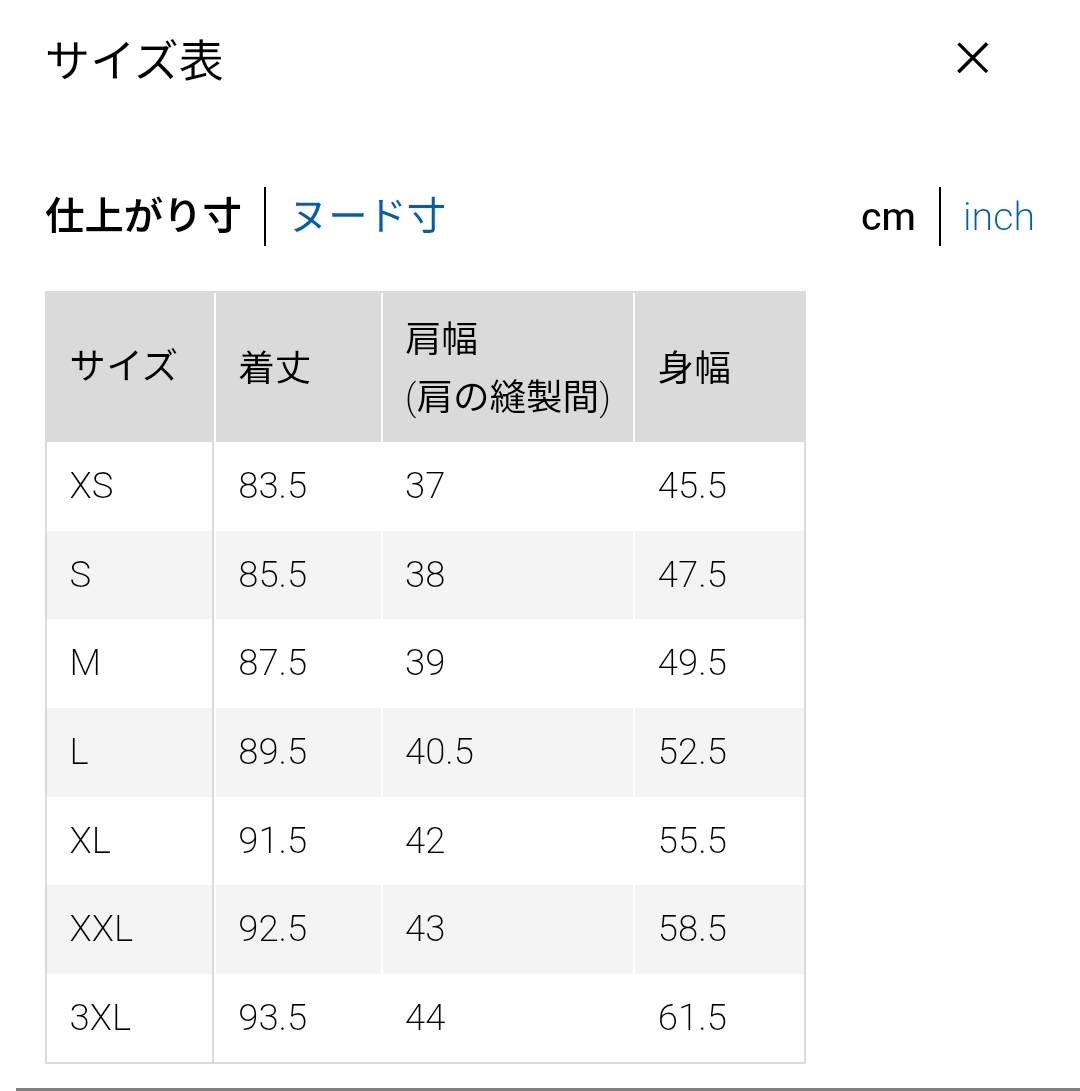Select the XL size row label
The height and width of the screenshot is (1091, 1080).
(90, 841)
